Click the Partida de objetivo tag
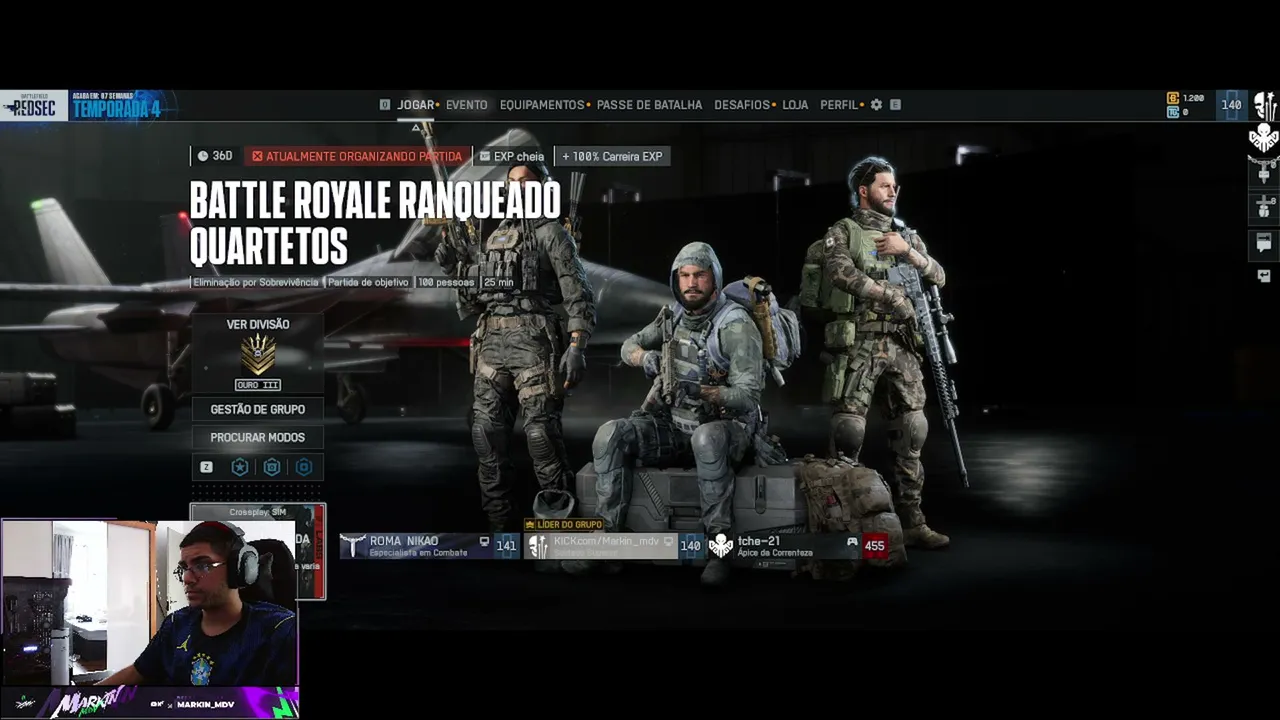1280x720 pixels. pyautogui.click(x=368, y=283)
